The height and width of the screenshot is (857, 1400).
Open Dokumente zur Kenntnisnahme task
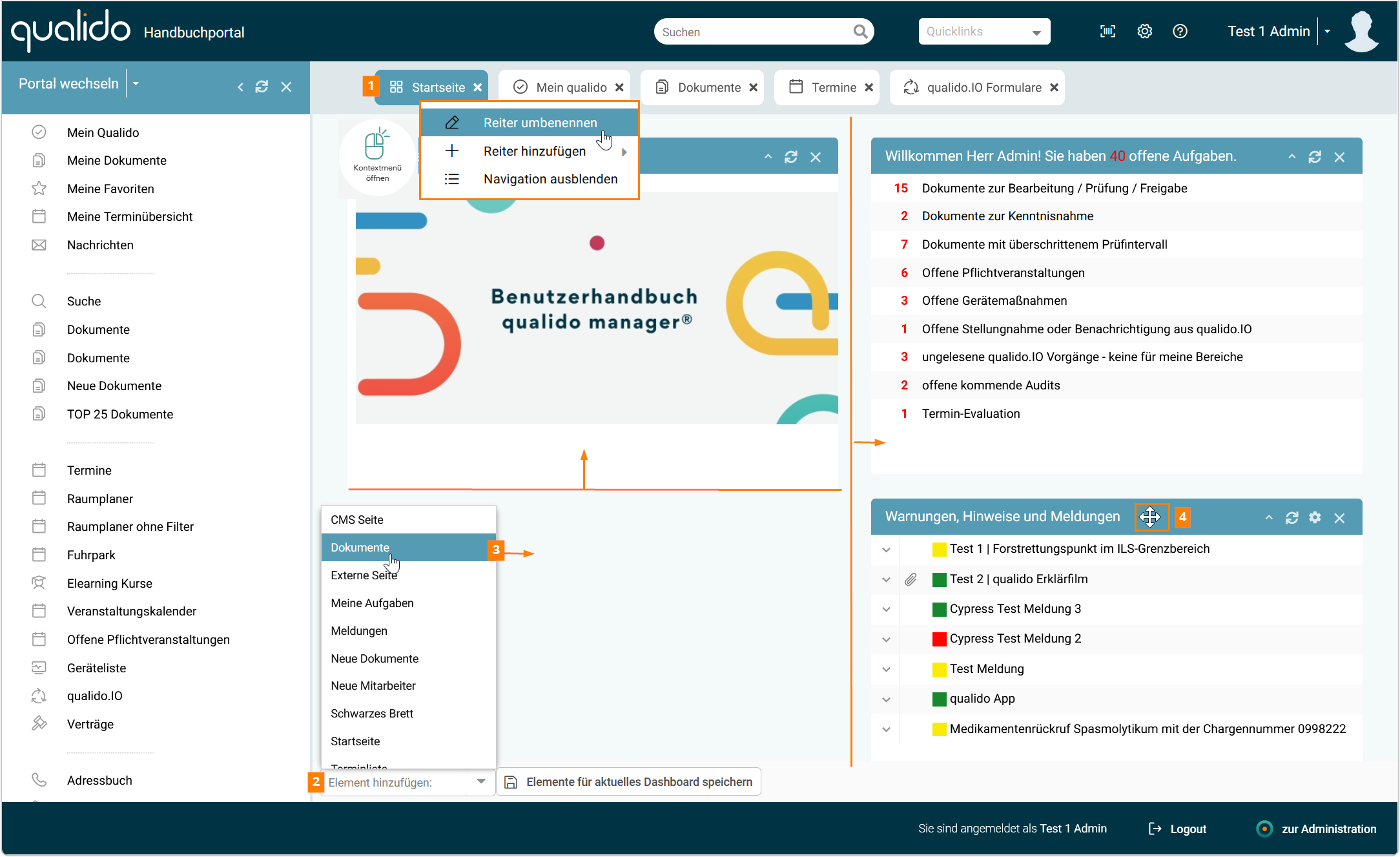1117,216
